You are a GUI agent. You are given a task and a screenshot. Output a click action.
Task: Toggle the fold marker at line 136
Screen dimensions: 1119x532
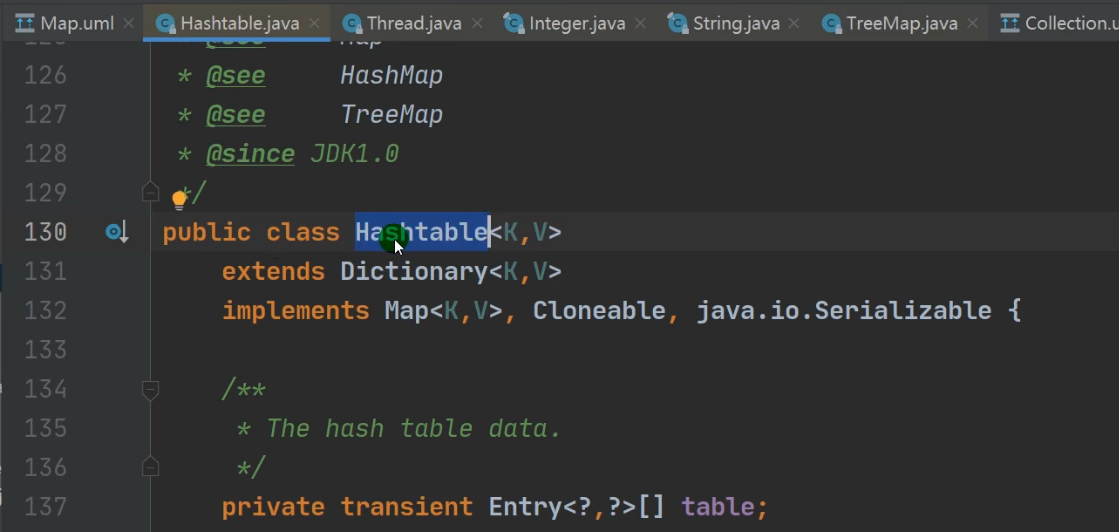point(151,466)
